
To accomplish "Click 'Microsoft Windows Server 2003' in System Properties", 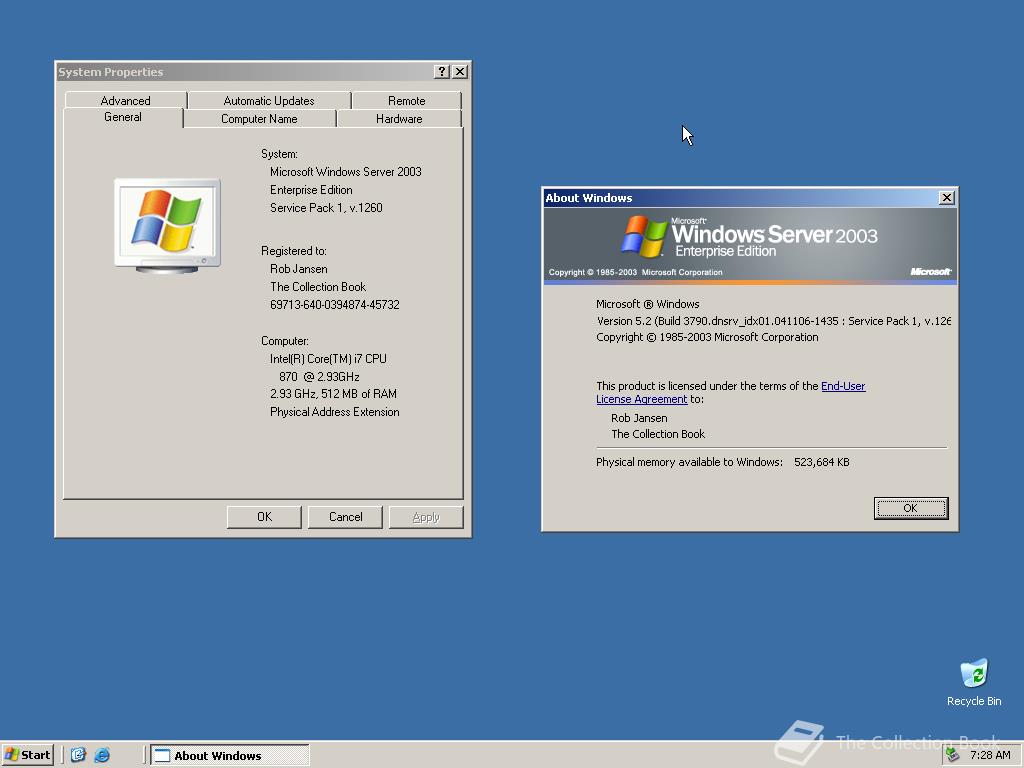I will click(x=345, y=172).
